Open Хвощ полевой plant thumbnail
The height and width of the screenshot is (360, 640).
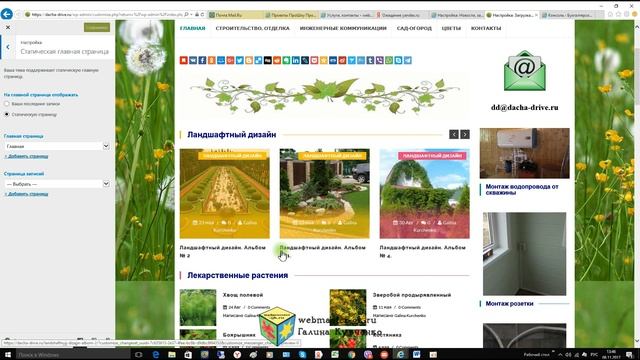[198, 307]
